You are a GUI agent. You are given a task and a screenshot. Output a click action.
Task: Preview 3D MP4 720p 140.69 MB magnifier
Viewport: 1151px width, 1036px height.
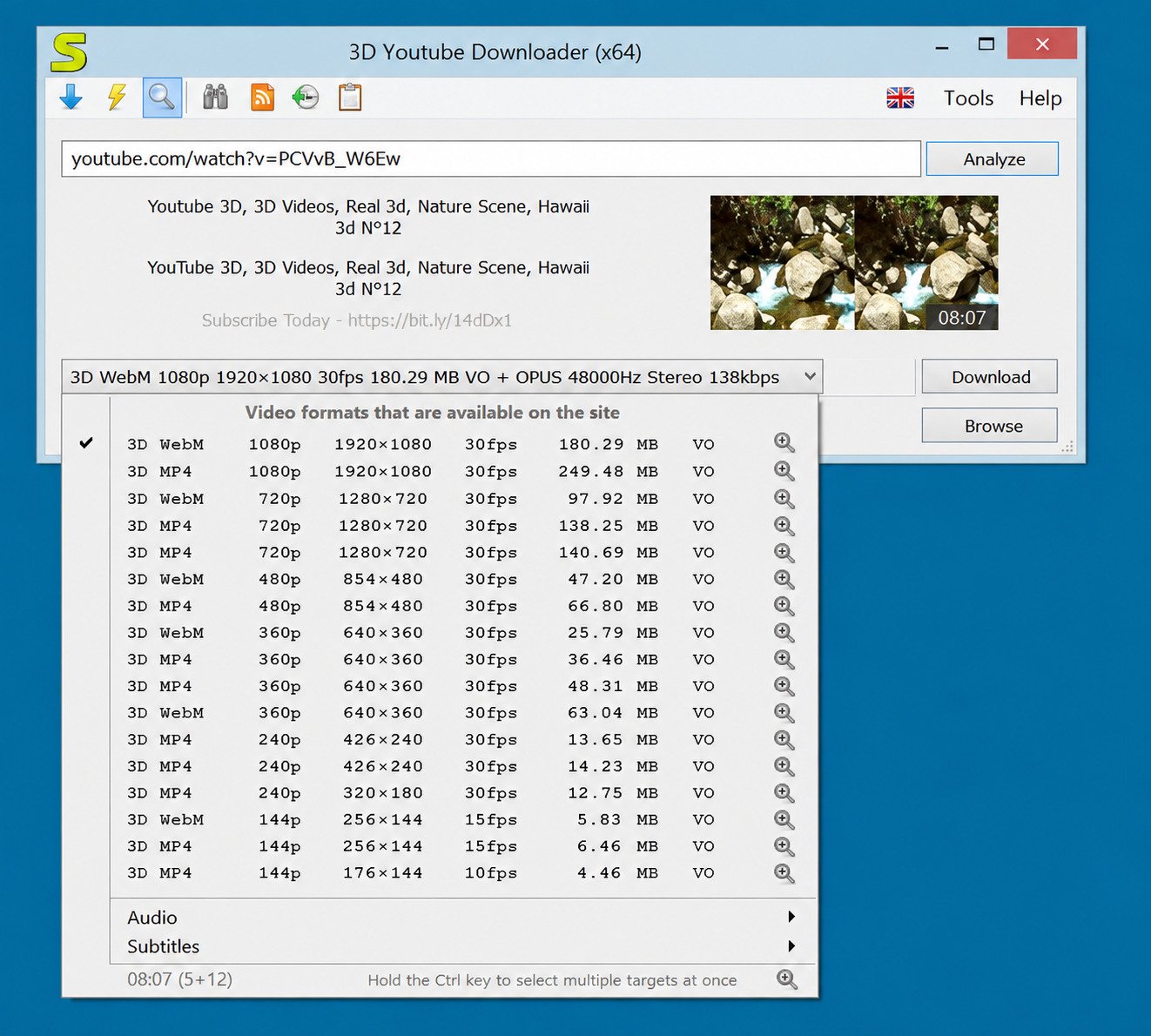[784, 553]
